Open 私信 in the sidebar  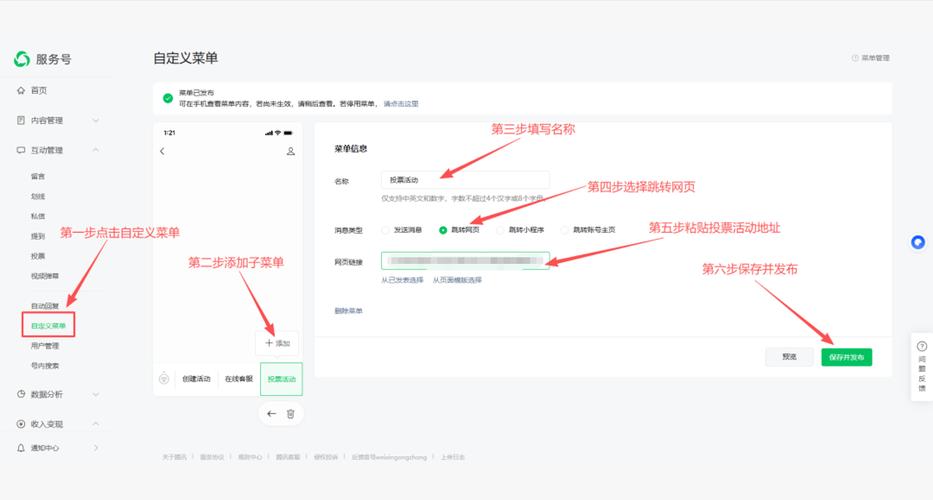coord(38,216)
